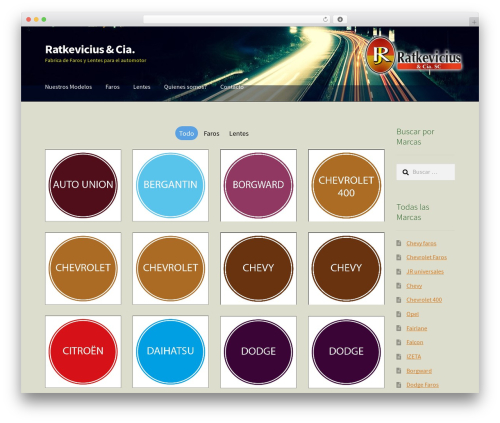
Task: Open the Chevy faros sidebar link
Action: coord(421,243)
